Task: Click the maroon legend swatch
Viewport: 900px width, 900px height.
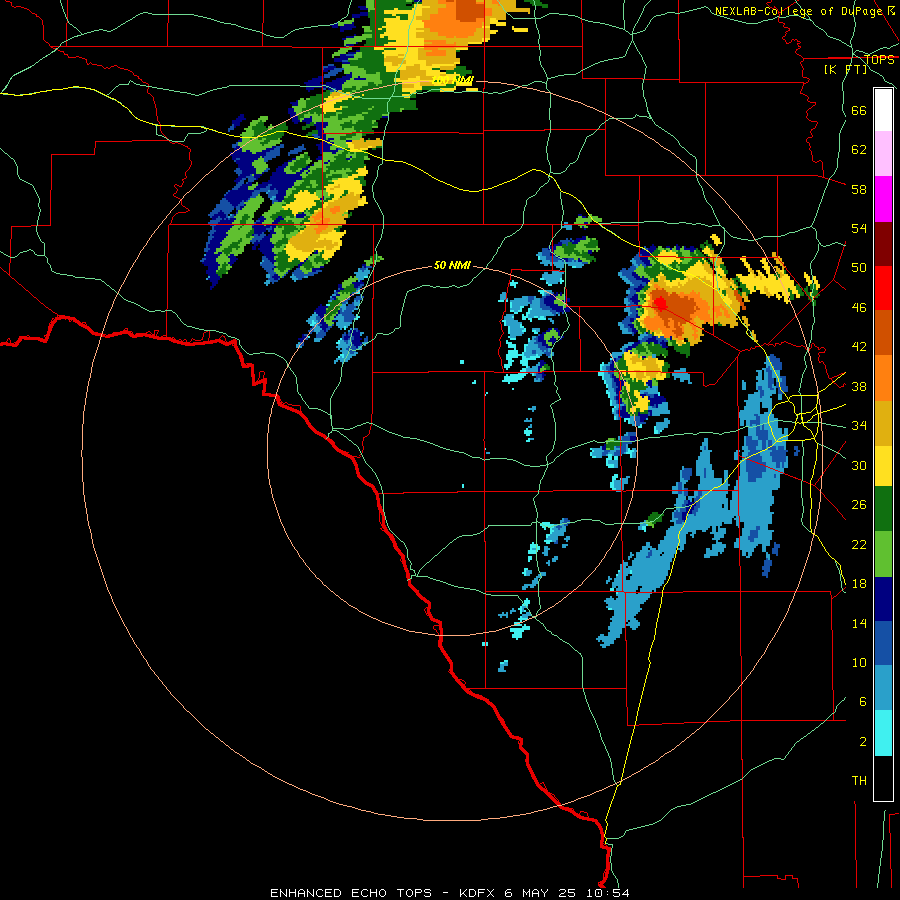Action: [x=883, y=243]
